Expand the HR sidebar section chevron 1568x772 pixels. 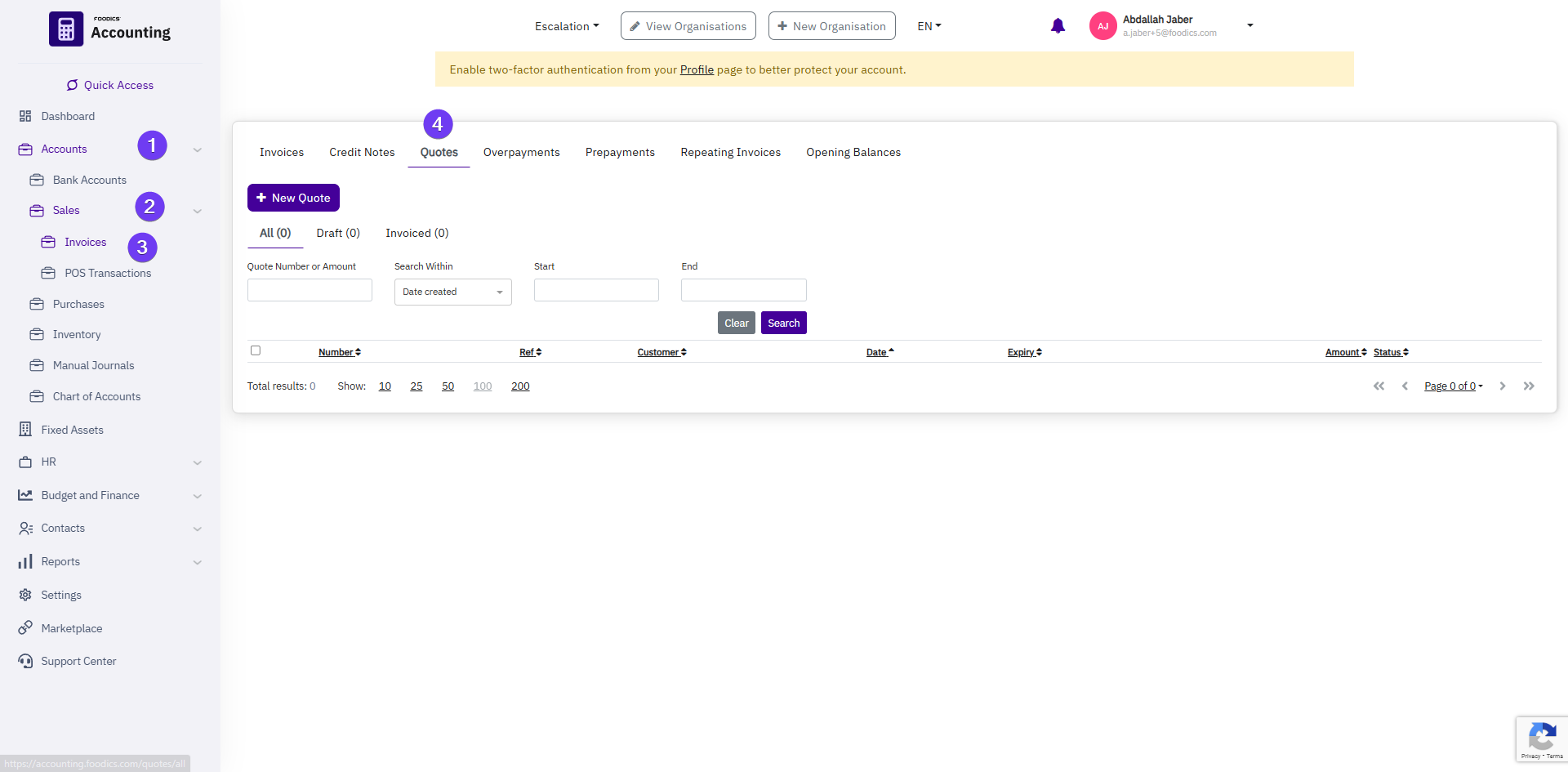pos(197,462)
